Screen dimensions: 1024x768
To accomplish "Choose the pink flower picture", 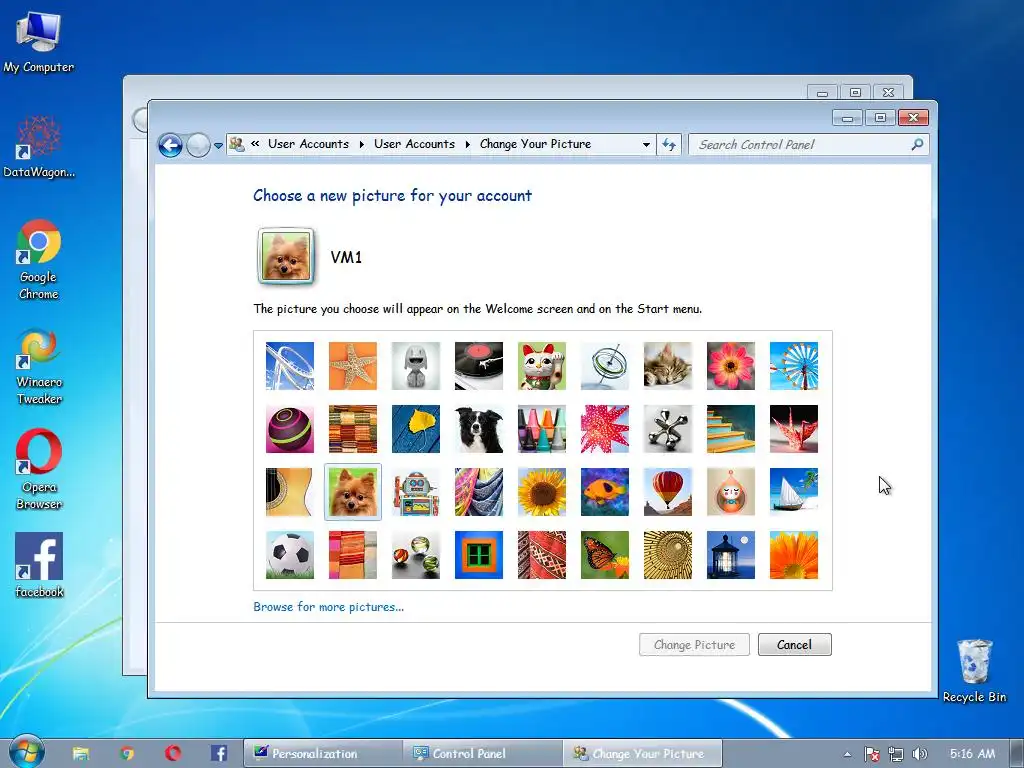I will (x=731, y=366).
